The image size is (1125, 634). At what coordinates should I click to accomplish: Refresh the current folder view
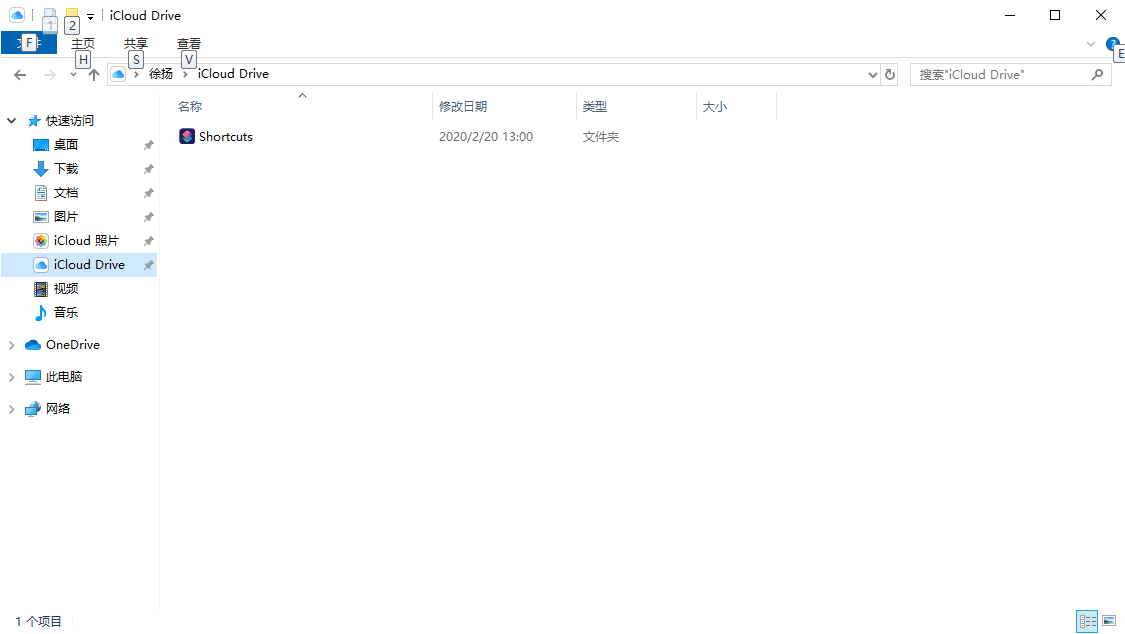889,74
